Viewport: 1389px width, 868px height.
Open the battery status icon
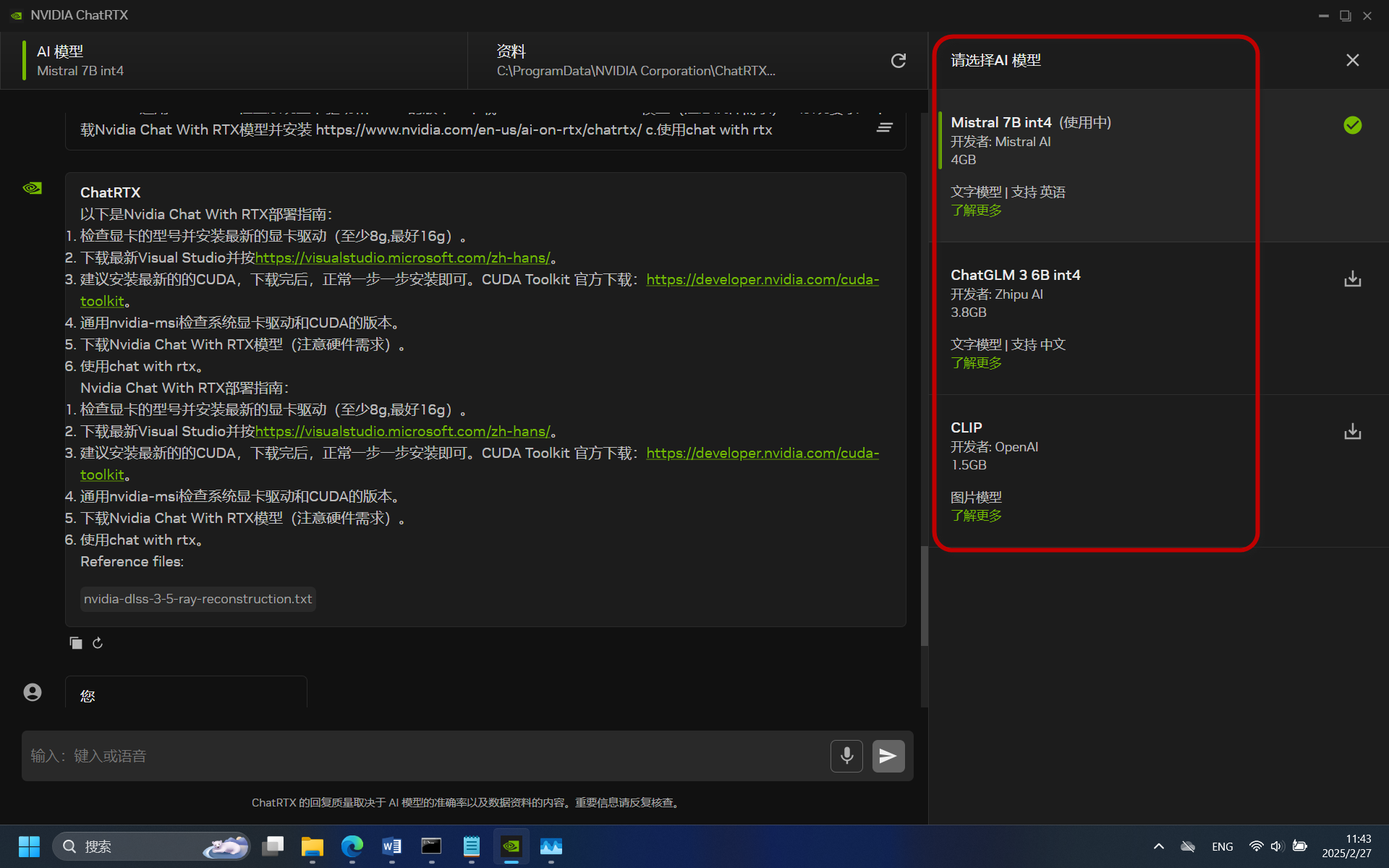point(1300,846)
